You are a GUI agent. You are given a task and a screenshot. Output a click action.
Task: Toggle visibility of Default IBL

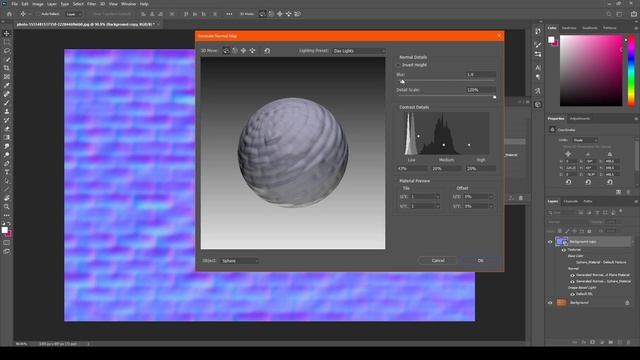click(572, 294)
